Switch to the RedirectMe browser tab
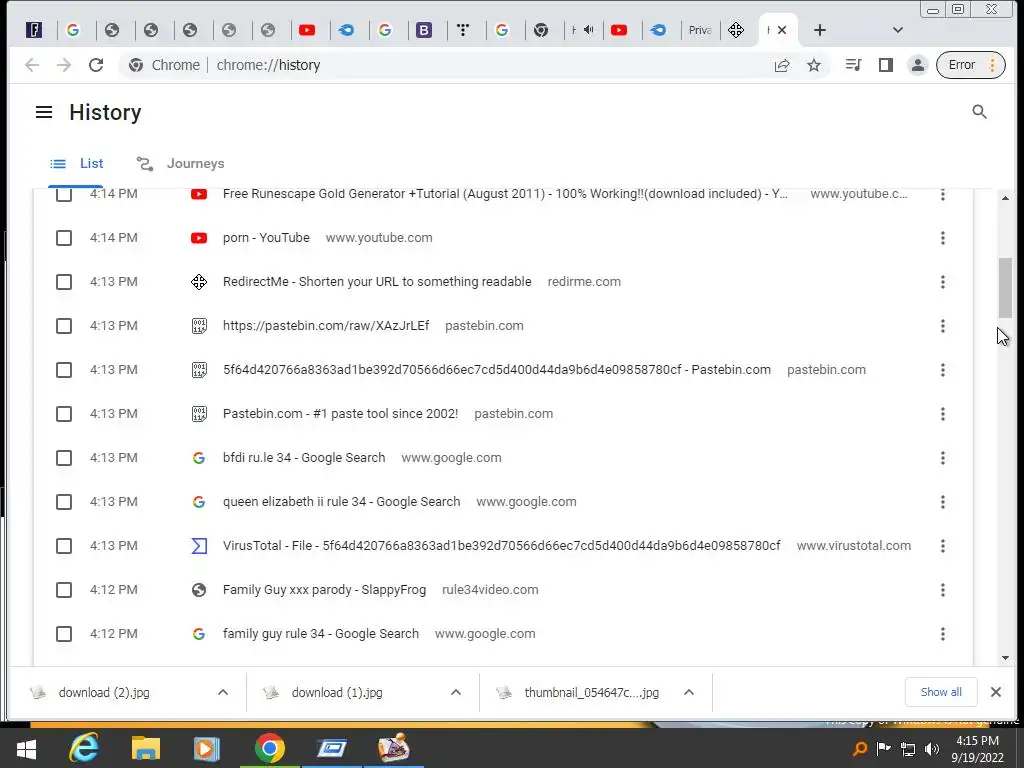The image size is (1024, 768). point(736,30)
